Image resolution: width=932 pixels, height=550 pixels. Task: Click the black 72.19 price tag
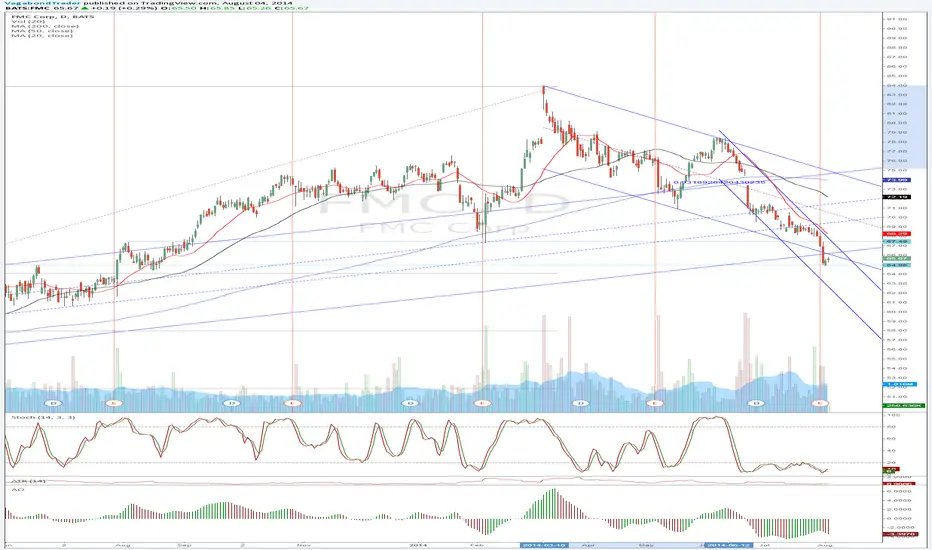pos(898,197)
